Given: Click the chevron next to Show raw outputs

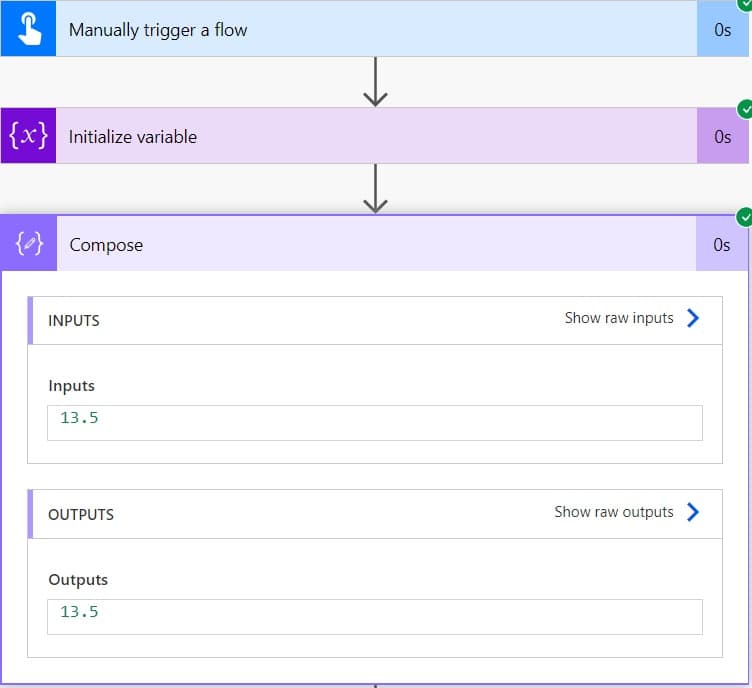Looking at the screenshot, I should coord(693,512).
